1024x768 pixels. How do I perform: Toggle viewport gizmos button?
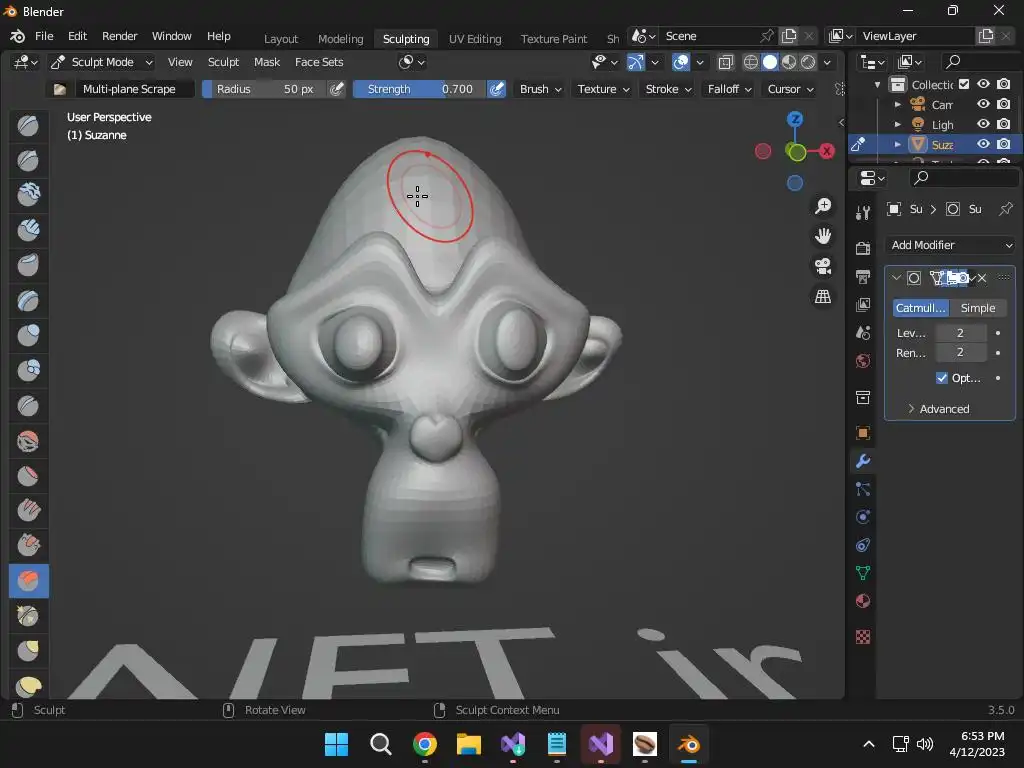[x=635, y=62]
